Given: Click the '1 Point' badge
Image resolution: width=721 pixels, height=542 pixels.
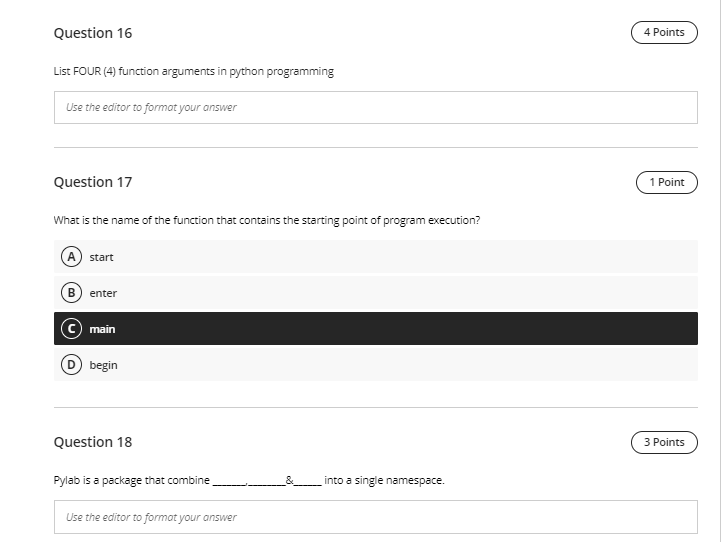Looking at the screenshot, I should pyautogui.click(x=667, y=183).
